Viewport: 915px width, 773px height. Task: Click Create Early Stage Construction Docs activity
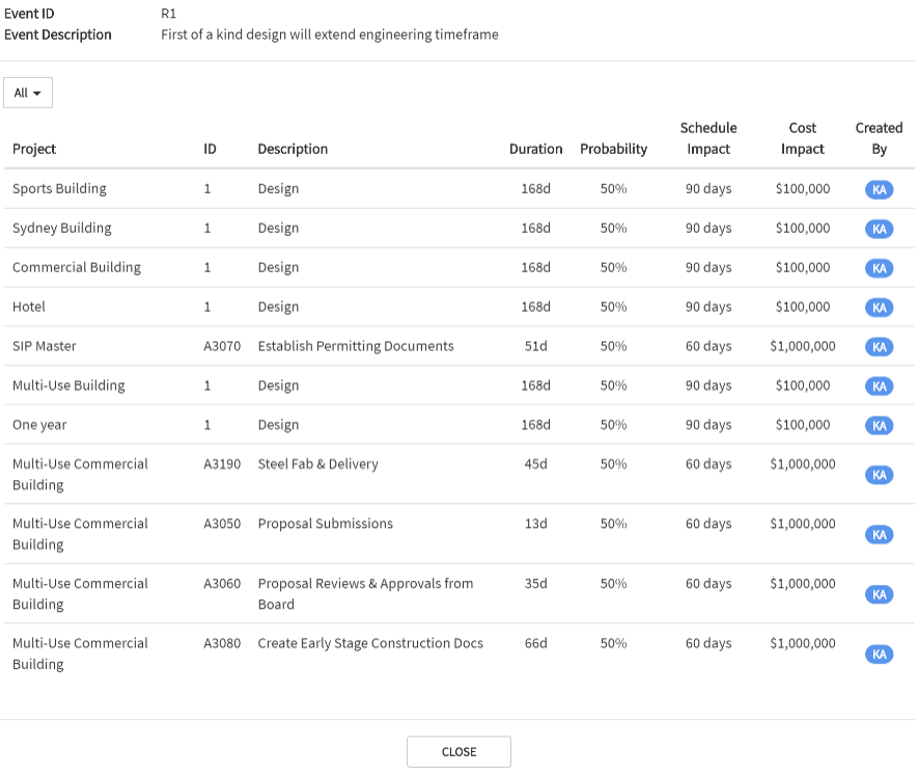click(370, 643)
